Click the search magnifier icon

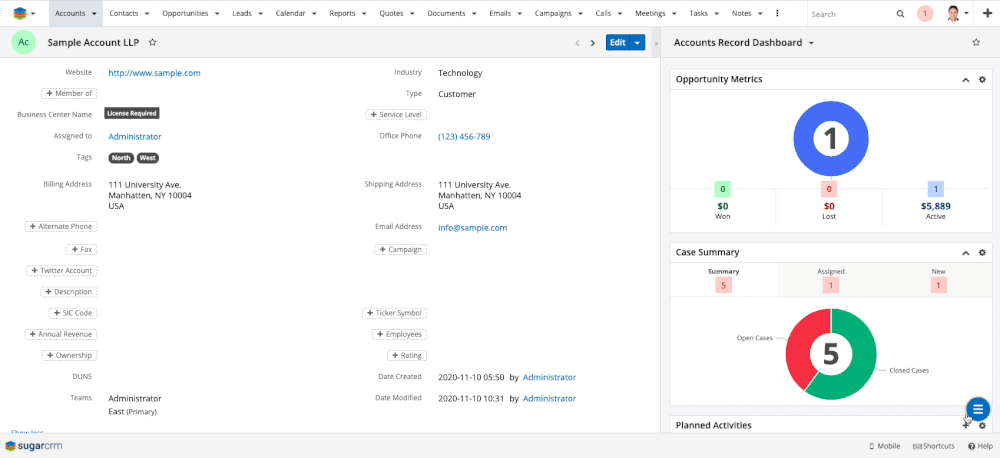[x=900, y=14]
